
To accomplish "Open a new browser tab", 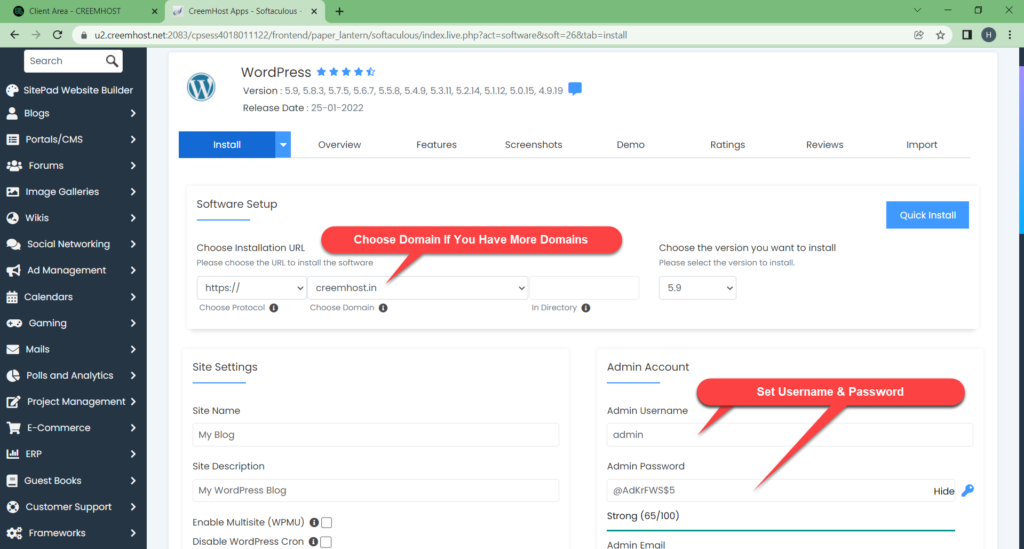I will tap(340, 11).
